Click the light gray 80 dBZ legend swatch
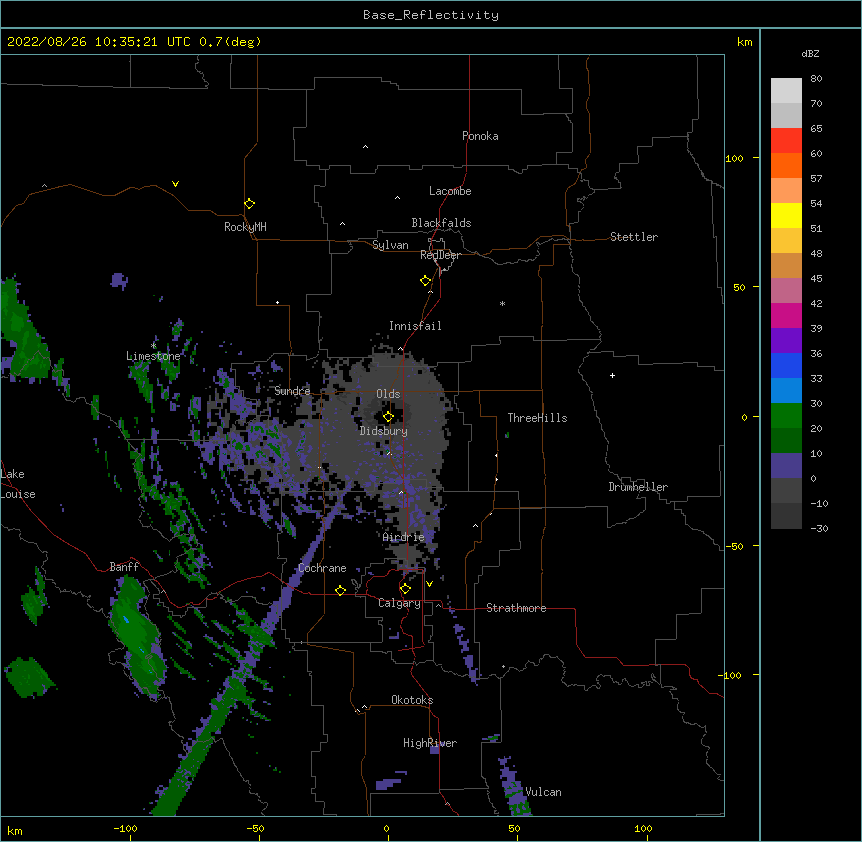This screenshot has height=842, width=862. [x=786, y=91]
